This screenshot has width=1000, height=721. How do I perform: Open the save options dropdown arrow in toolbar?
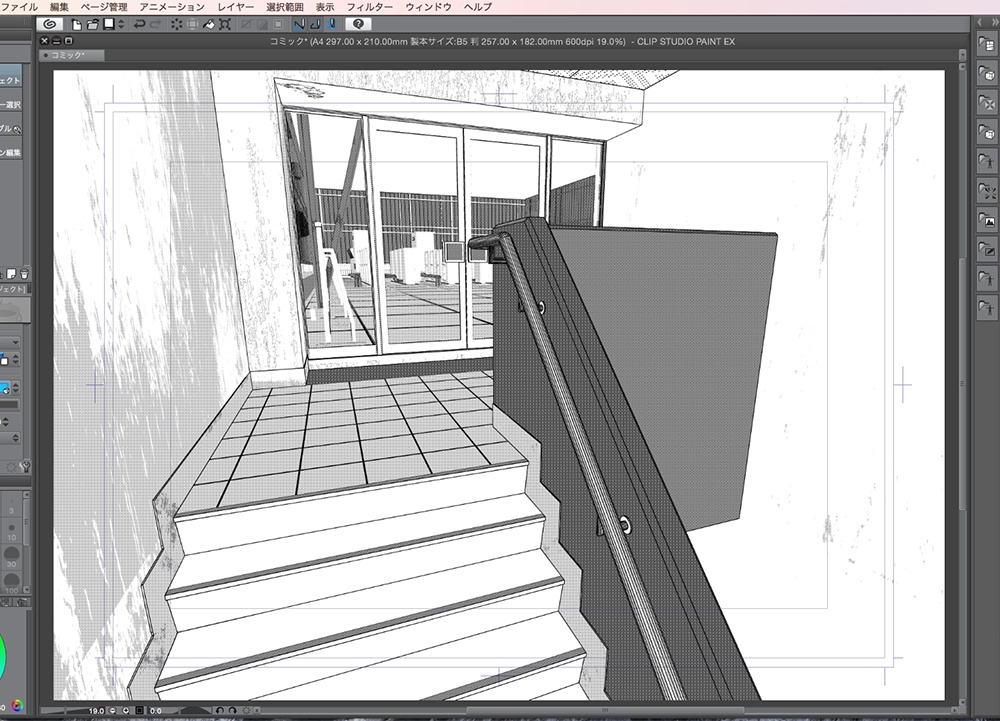pos(122,23)
